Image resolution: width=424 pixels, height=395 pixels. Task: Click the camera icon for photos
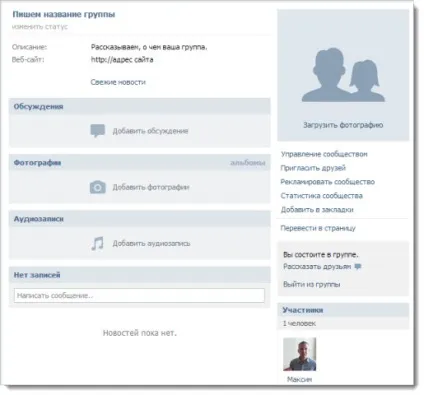pyautogui.click(x=98, y=187)
